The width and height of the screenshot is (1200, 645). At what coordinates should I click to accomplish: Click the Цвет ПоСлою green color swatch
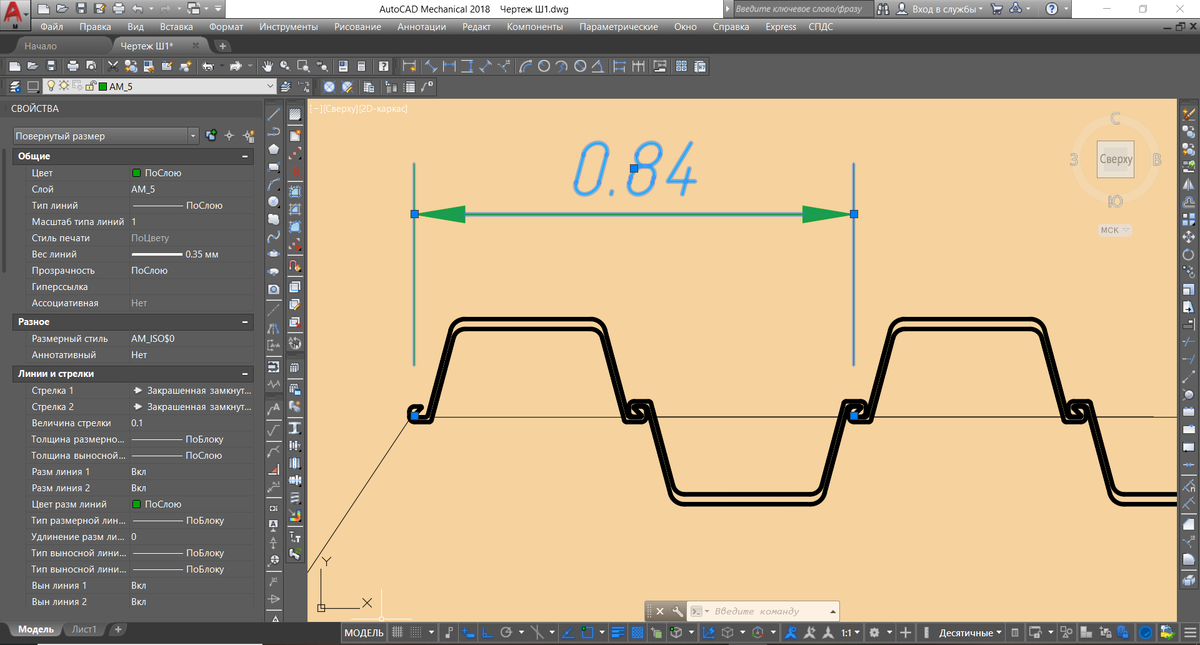[x=136, y=173]
